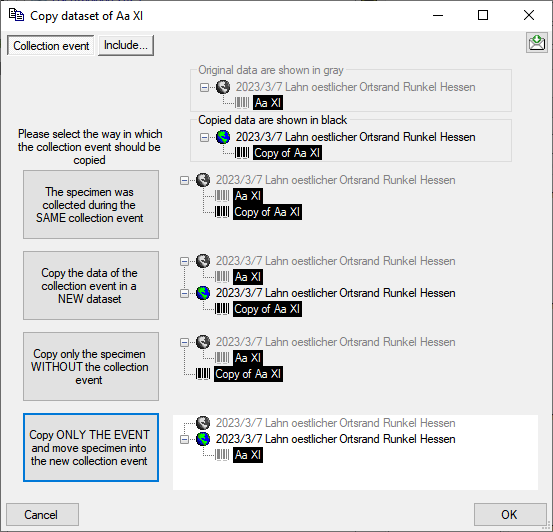Collapse the Original data event tree node
The height and width of the screenshot is (532, 553).
pos(204,87)
